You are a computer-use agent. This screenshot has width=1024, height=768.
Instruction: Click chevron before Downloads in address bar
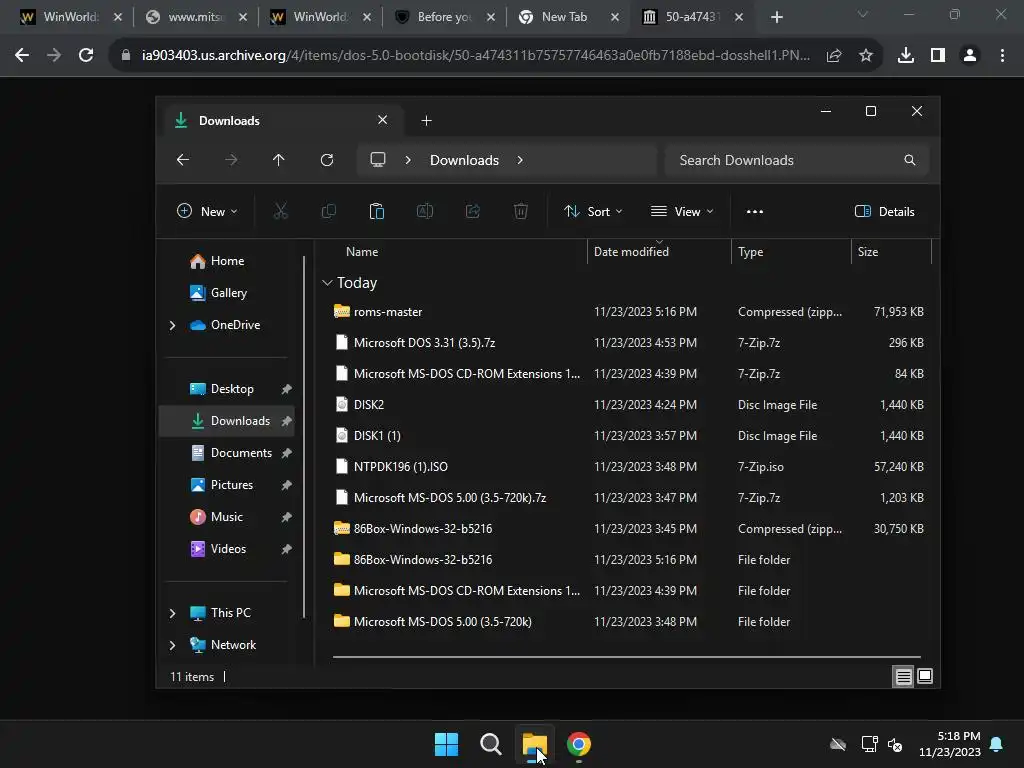pyautogui.click(x=408, y=160)
